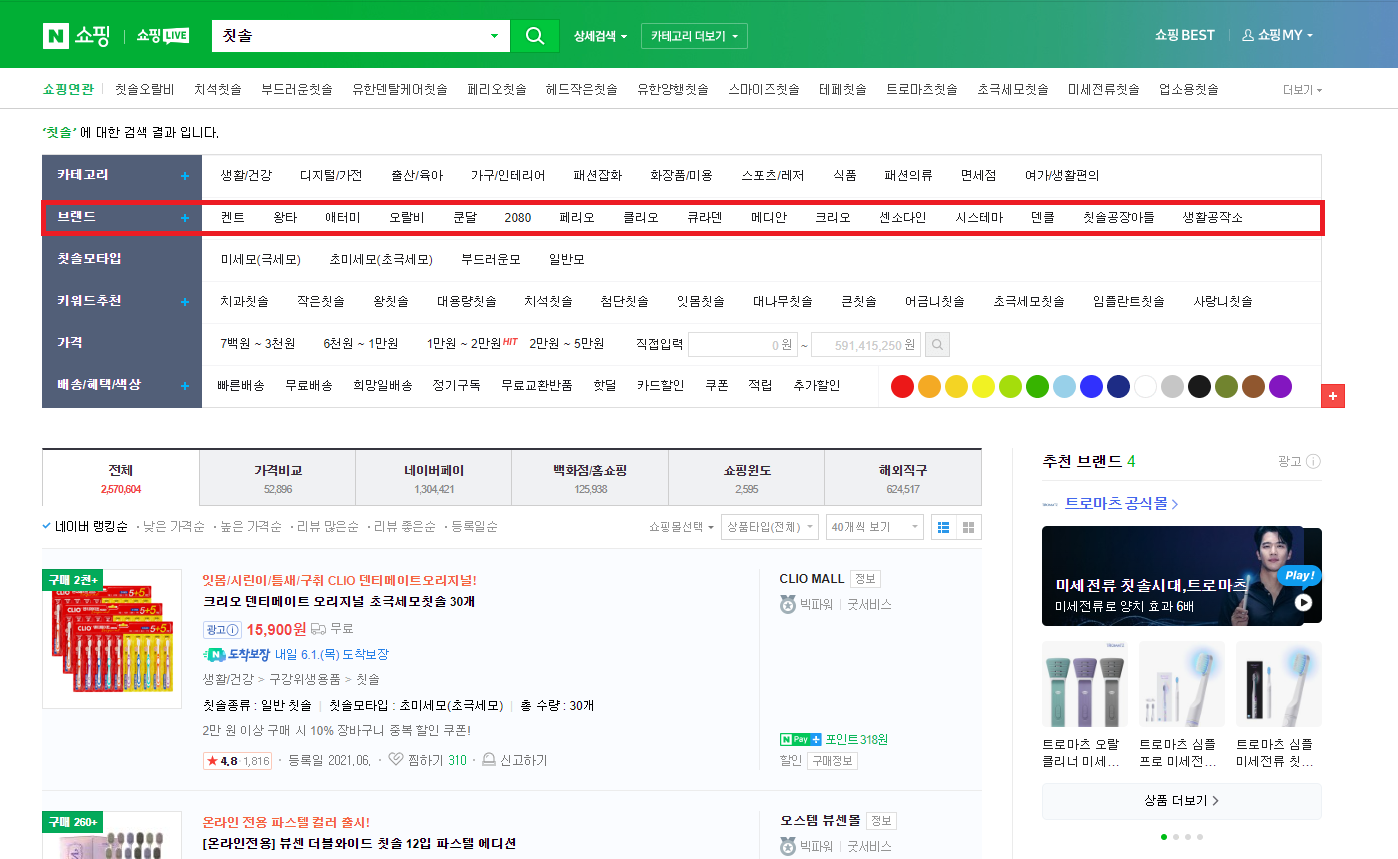This screenshot has width=1398, height=859.
Task: Click the 상품 더보기 button
Action: (x=1182, y=801)
